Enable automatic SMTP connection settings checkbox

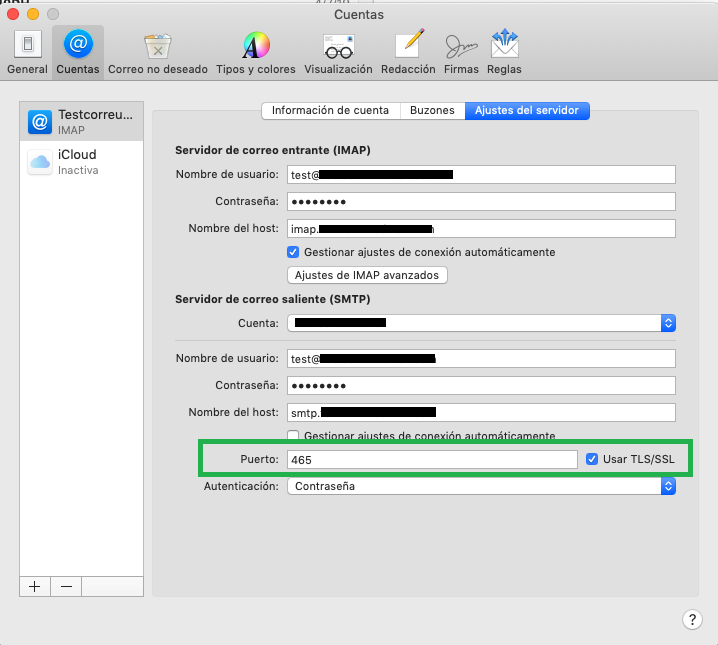pyautogui.click(x=293, y=436)
